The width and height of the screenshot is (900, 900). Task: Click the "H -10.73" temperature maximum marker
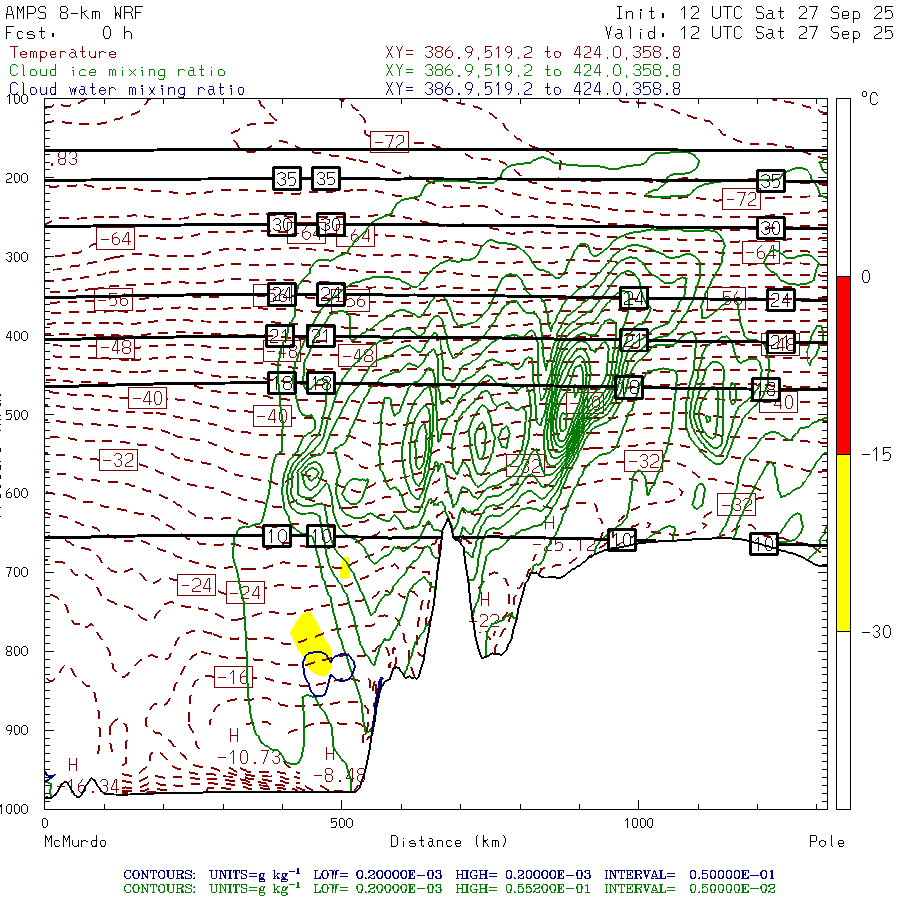[x=249, y=748]
